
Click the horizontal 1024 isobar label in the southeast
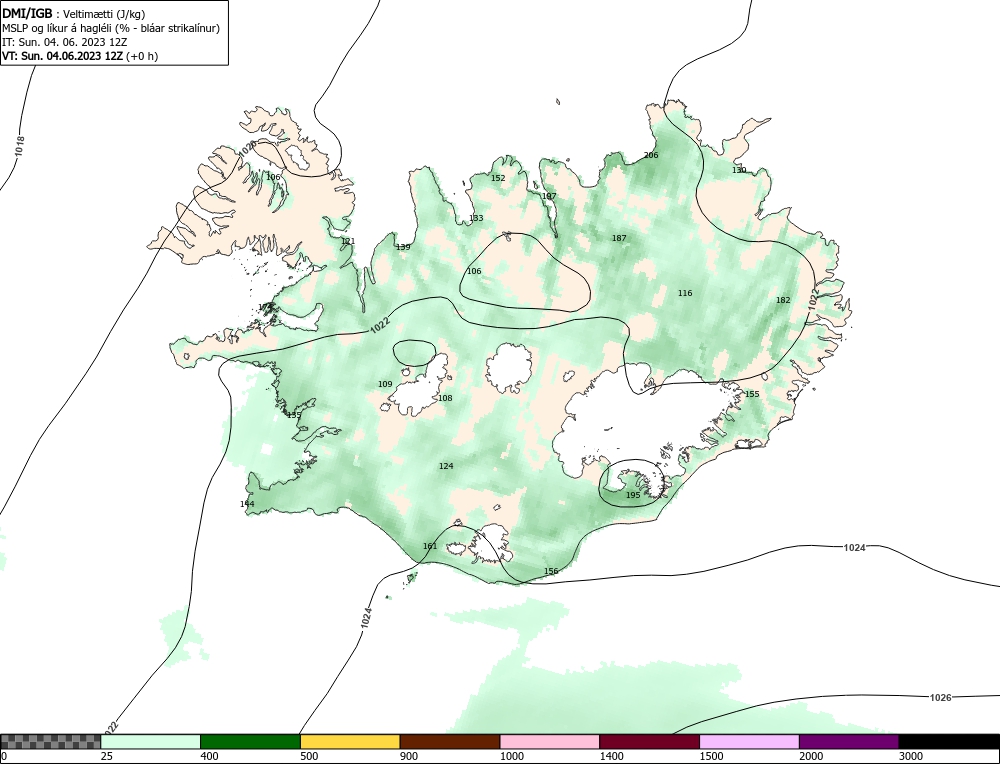pyautogui.click(x=855, y=547)
